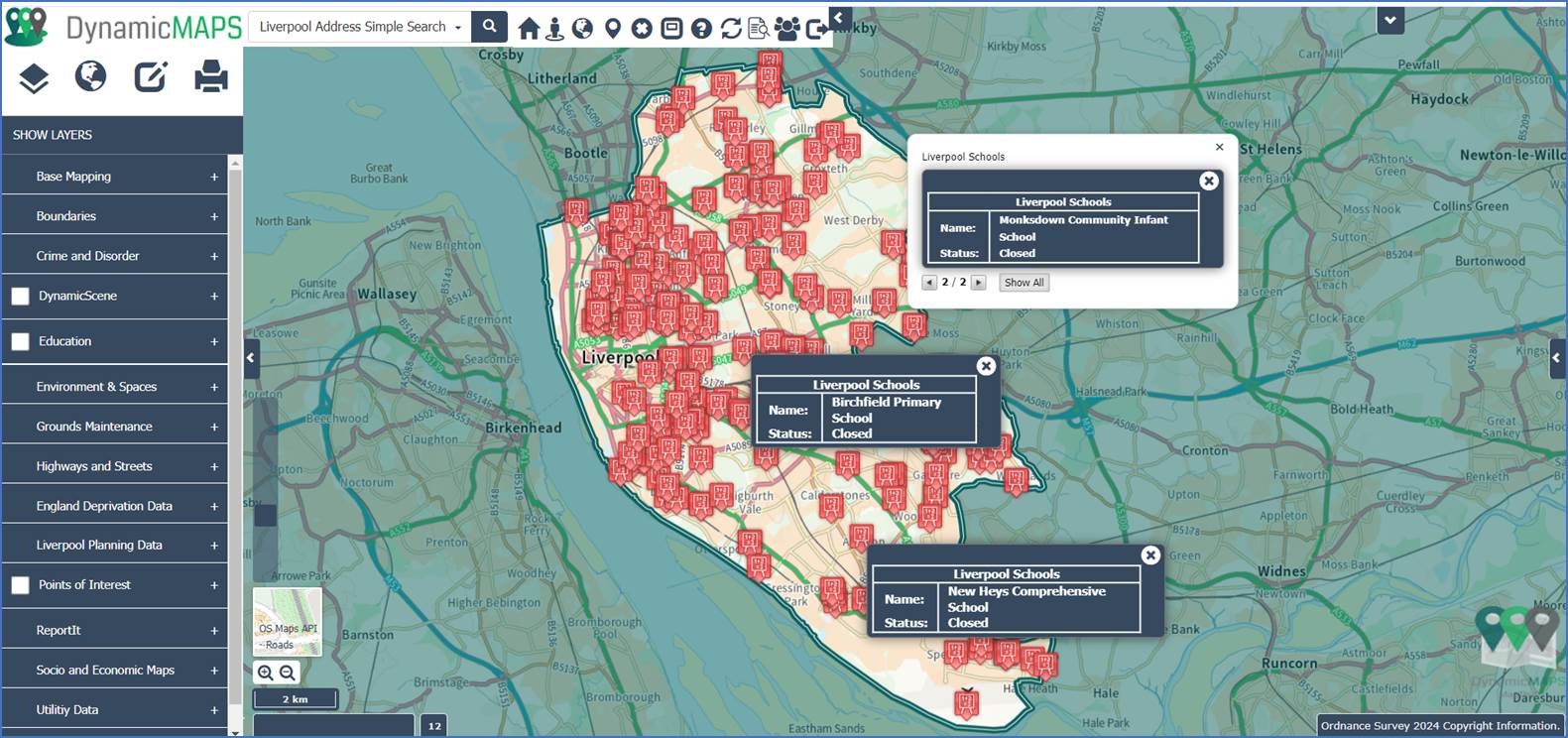Click the zoom level 12 indicator
The width and height of the screenshot is (1568, 738).
click(434, 725)
